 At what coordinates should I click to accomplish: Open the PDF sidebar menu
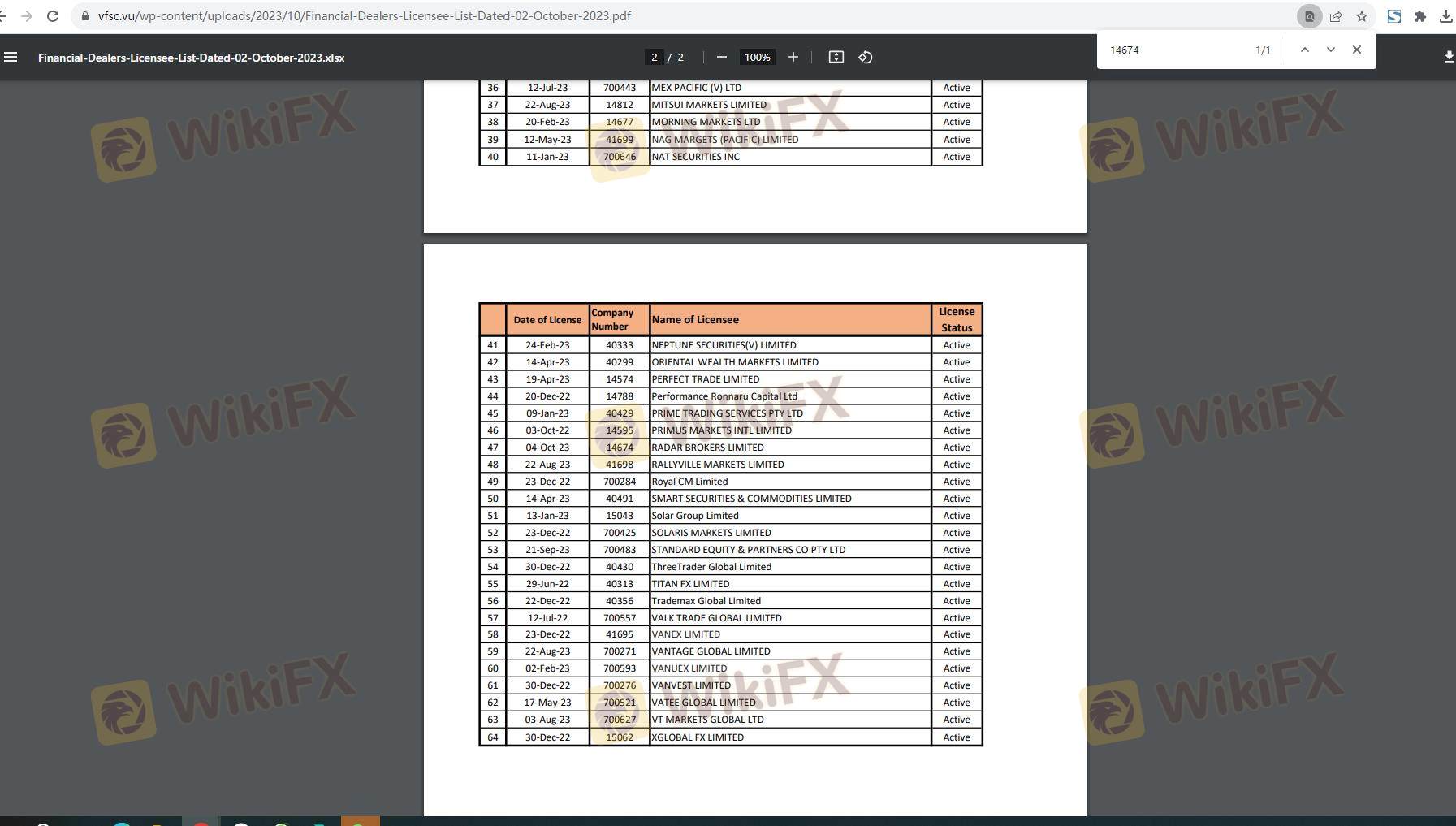coord(11,57)
